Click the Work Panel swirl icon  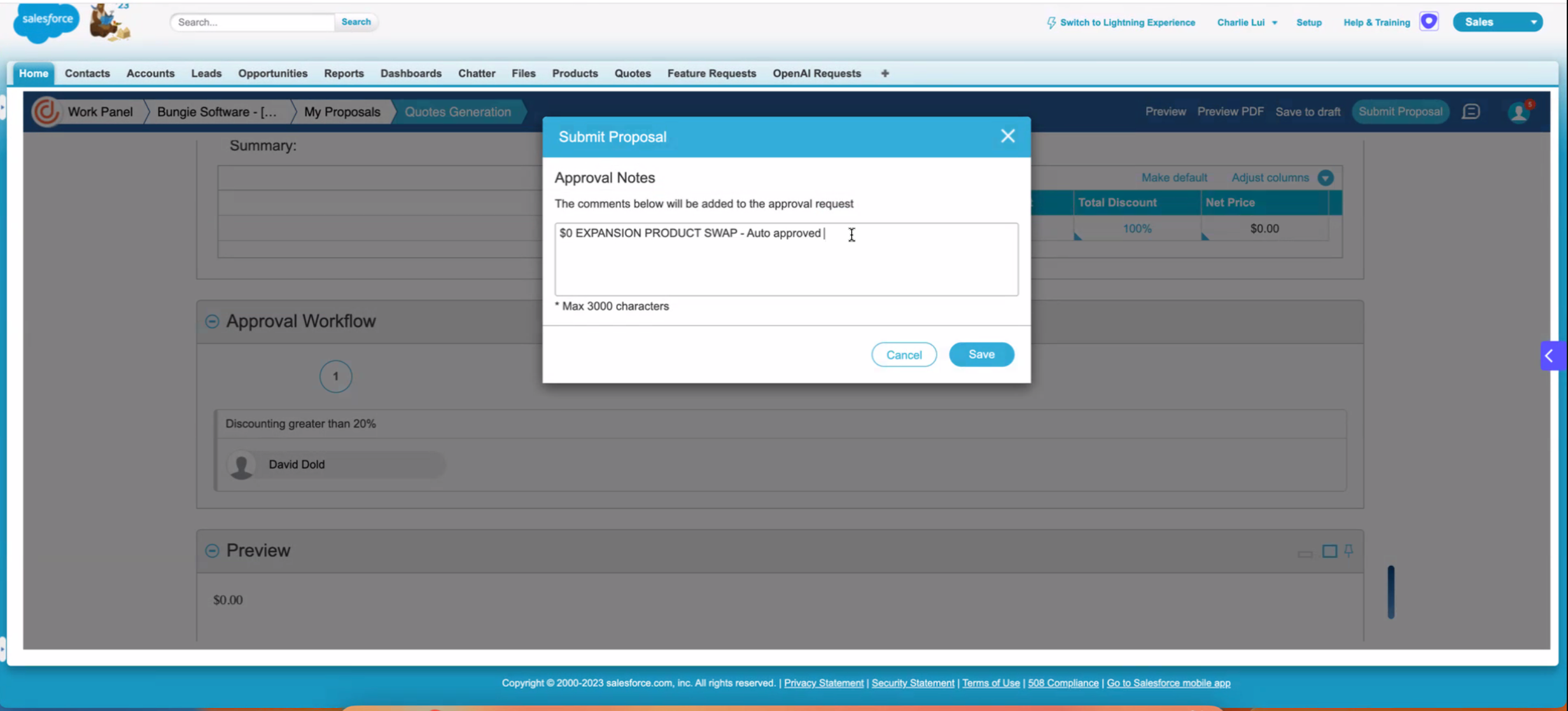point(46,112)
